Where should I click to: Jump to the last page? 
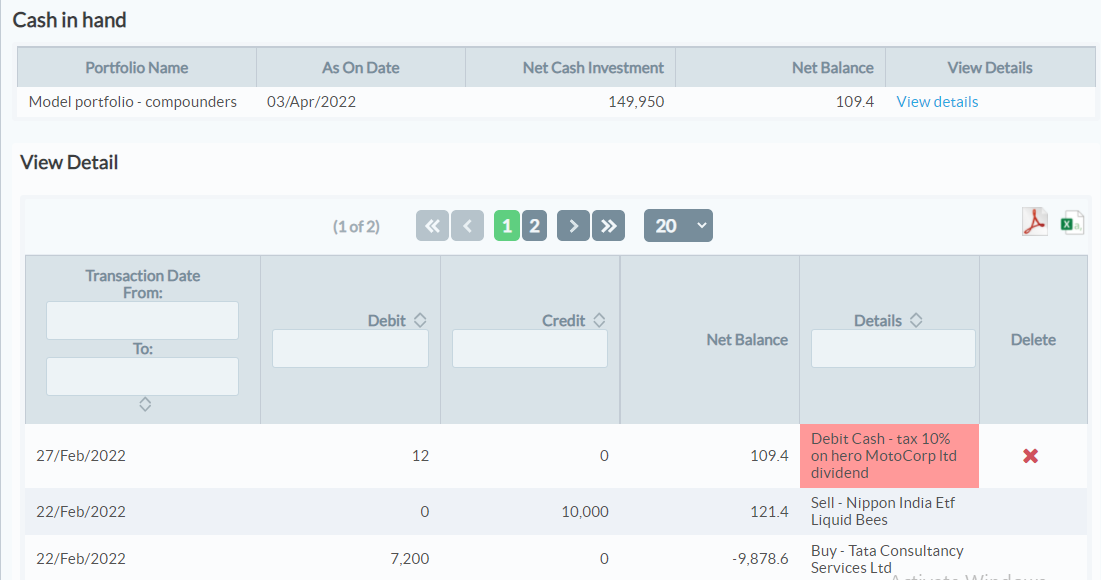point(608,226)
